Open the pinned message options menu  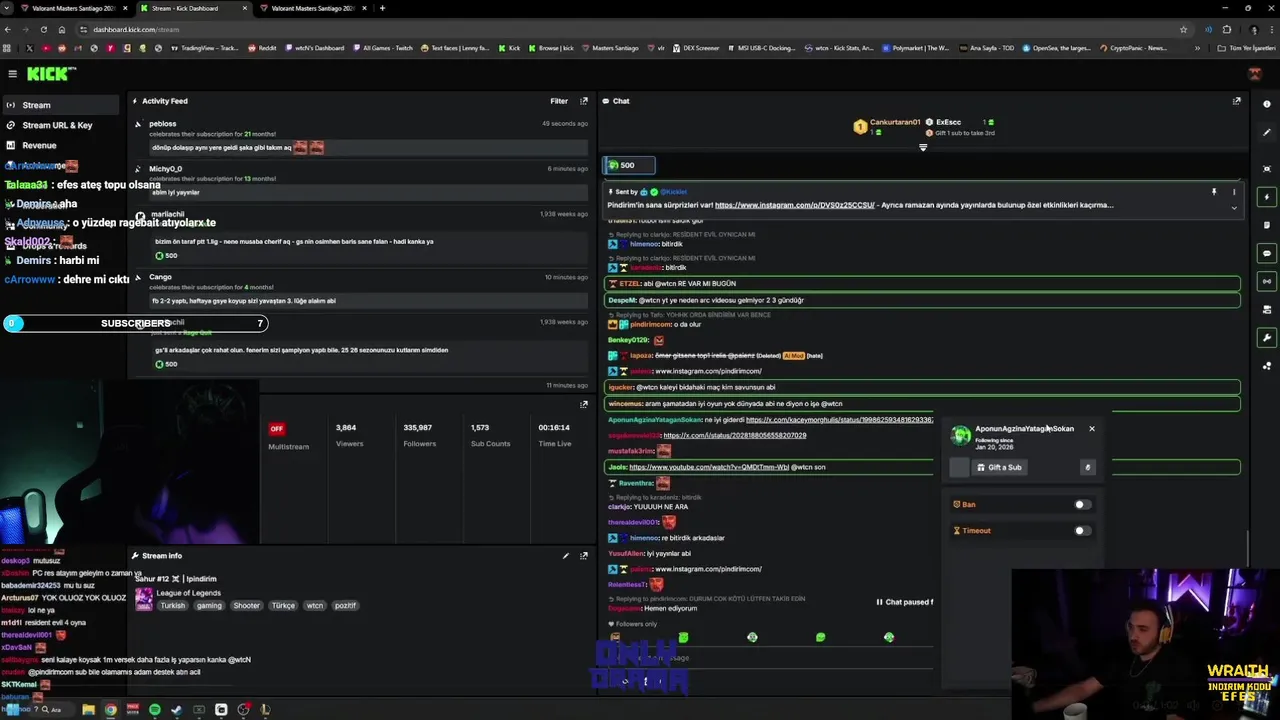click(x=1234, y=192)
